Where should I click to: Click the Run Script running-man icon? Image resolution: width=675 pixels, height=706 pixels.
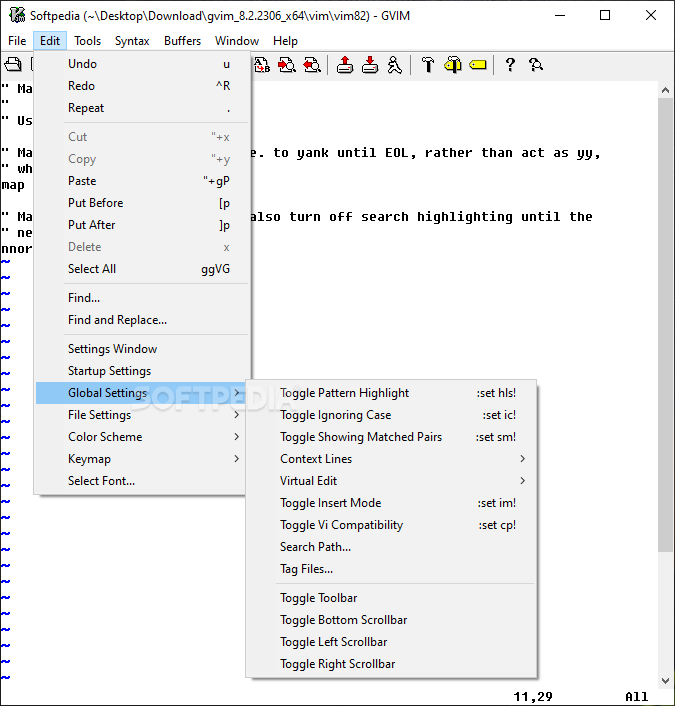click(x=394, y=65)
